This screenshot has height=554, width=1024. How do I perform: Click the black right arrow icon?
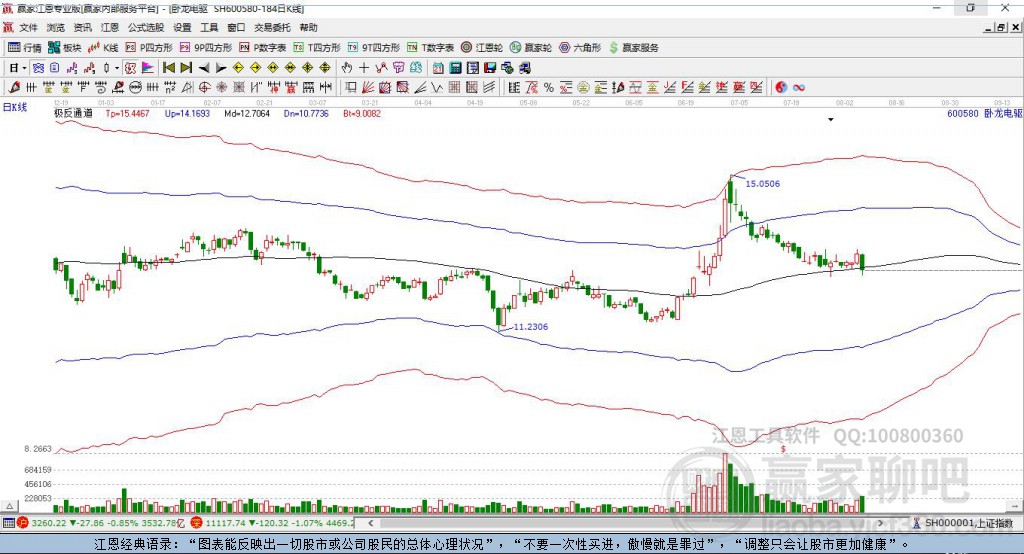point(221,68)
